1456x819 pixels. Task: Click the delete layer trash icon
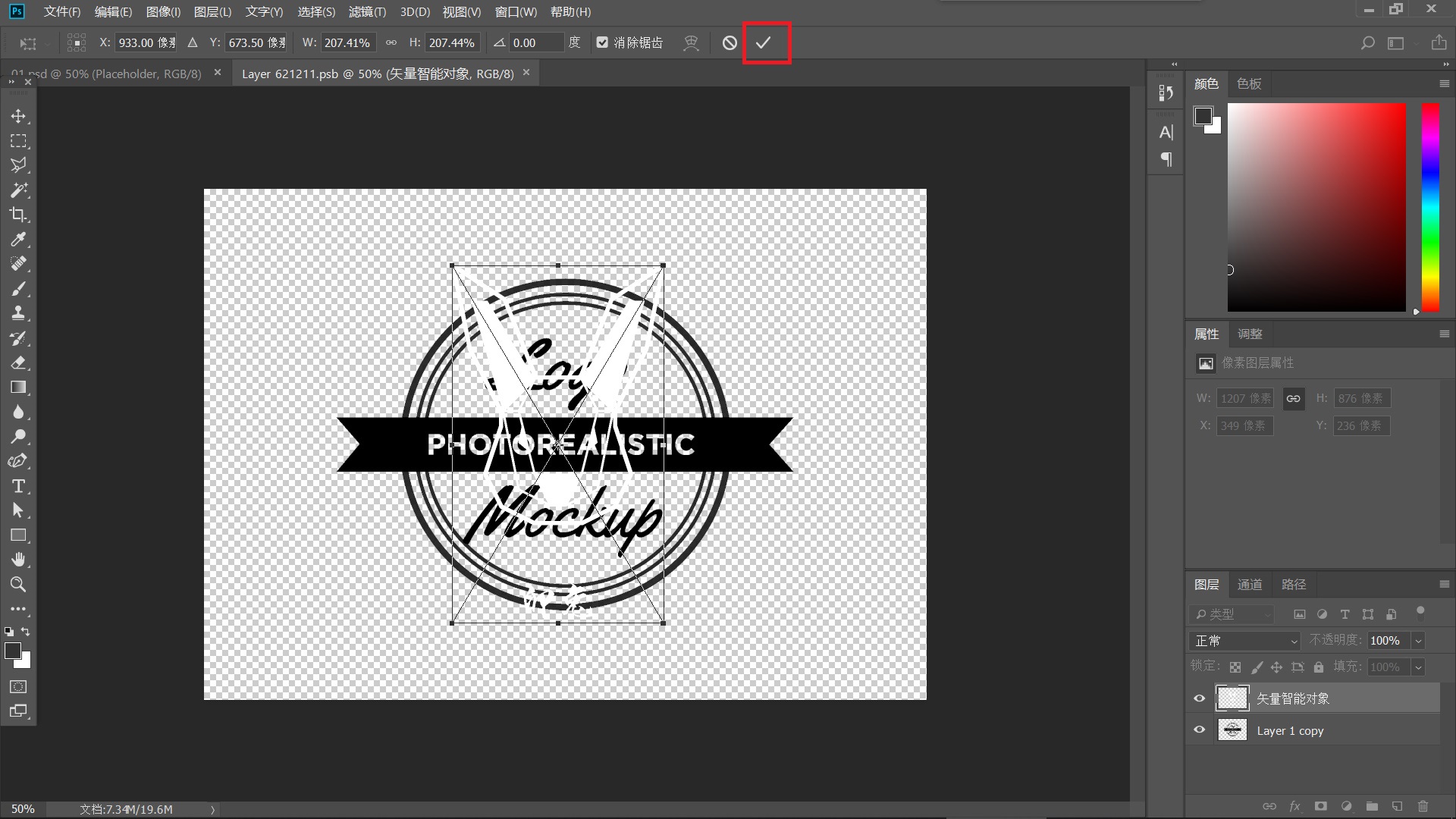pyautogui.click(x=1423, y=806)
